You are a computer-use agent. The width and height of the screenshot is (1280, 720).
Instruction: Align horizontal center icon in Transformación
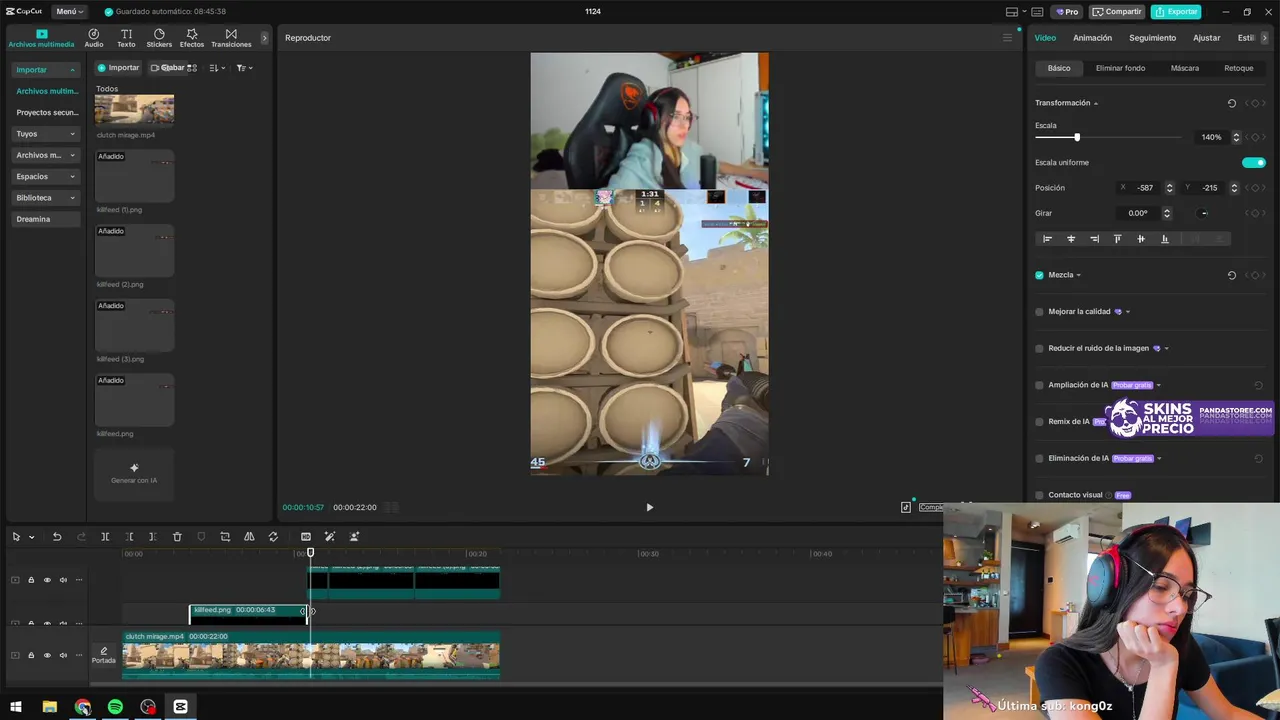[1071, 239]
